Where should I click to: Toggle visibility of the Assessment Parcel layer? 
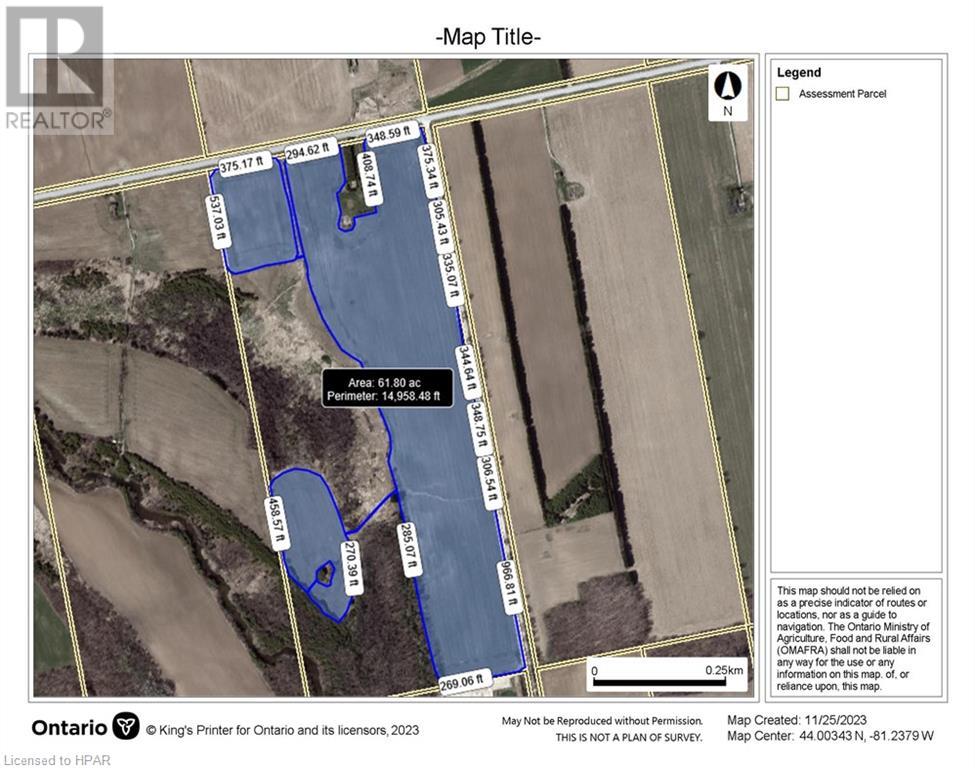pyautogui.click(x=784, y=92)
